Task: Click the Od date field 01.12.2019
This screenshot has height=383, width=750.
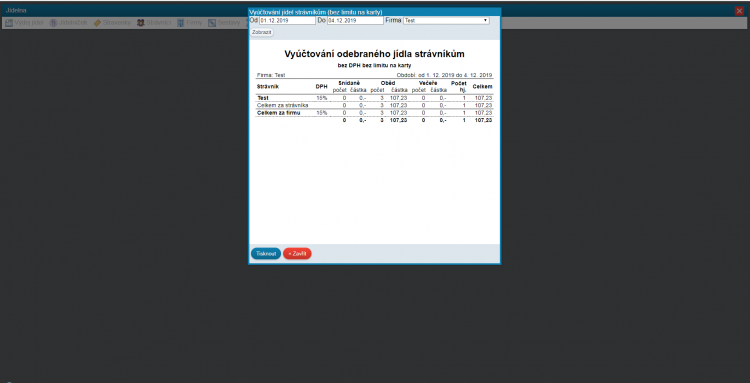Action: pyautogui.click(x=287, y=21)
